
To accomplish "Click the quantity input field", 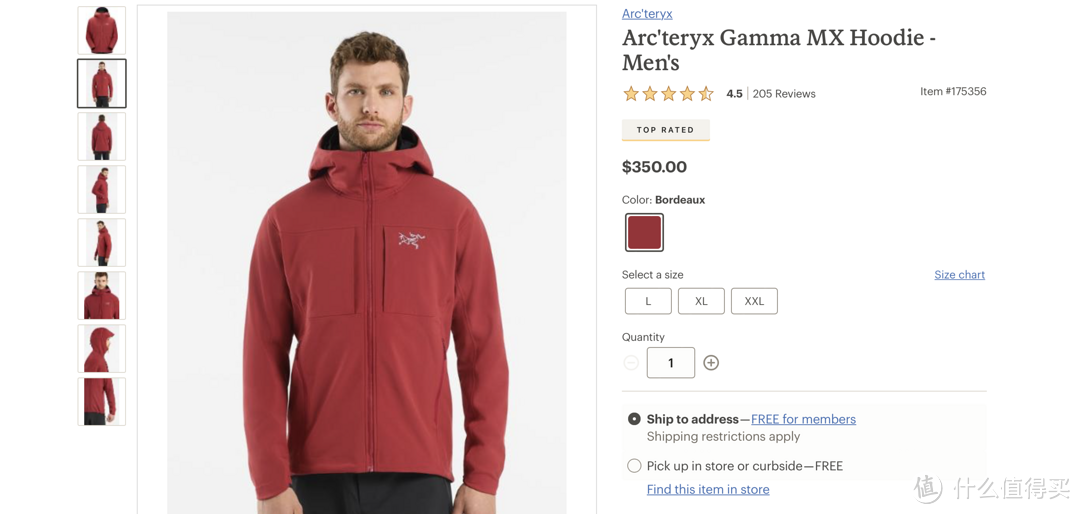I will [x=671, y=362].
